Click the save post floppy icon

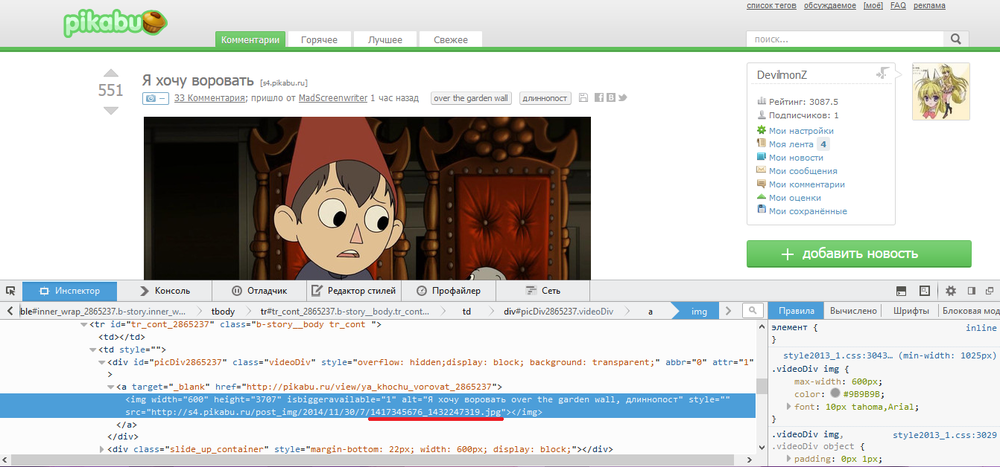click(584, 98)
